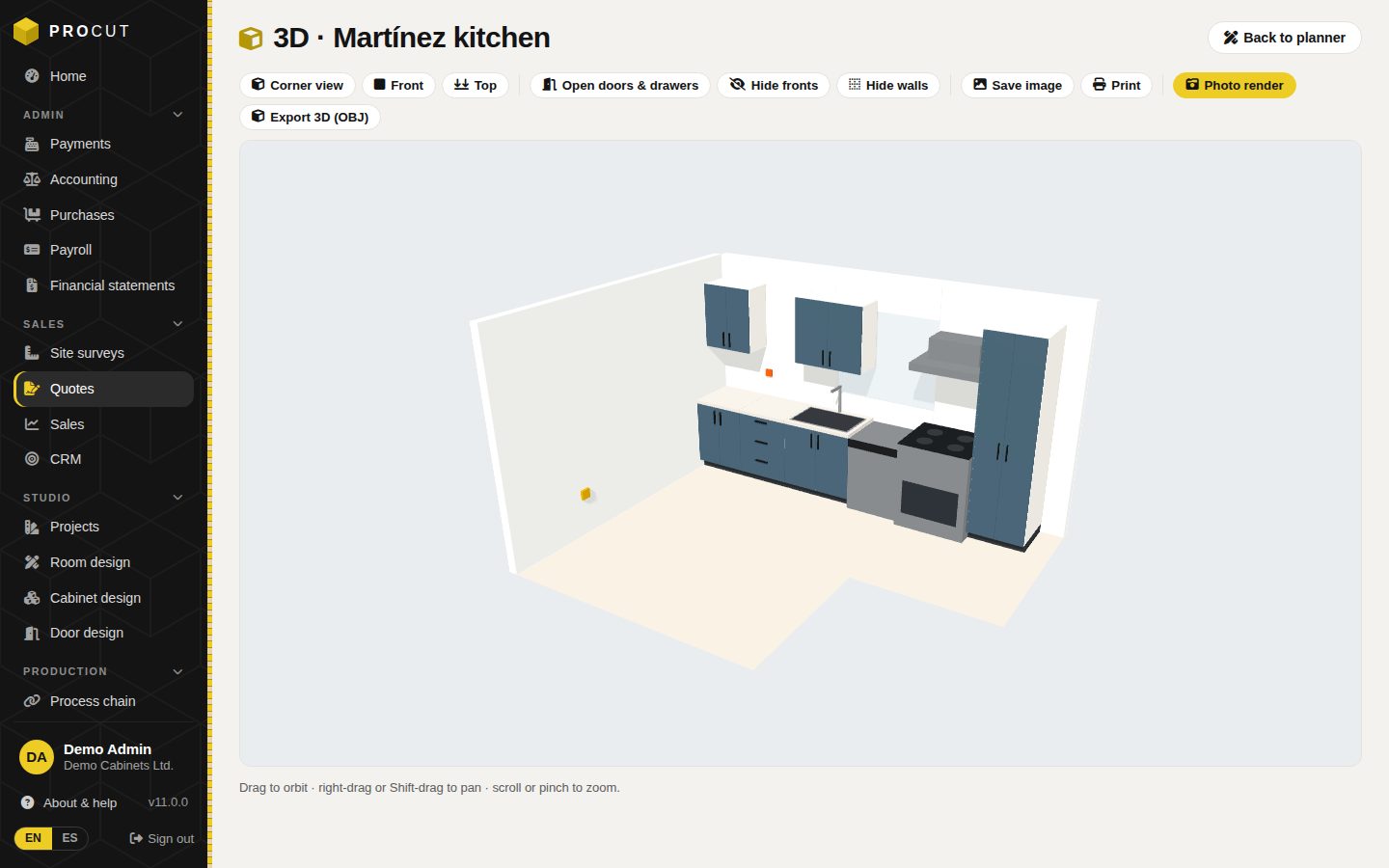Open Accounting scales icon
1389x868 pixels.
[32, 179]
